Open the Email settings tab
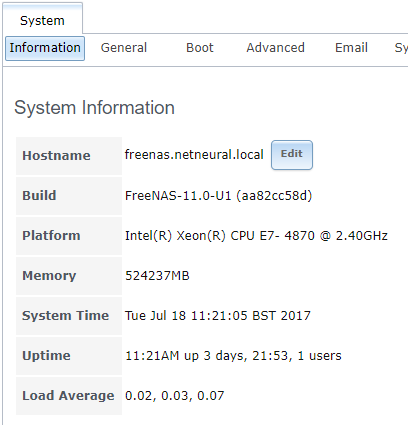 (x=351, y=48)
